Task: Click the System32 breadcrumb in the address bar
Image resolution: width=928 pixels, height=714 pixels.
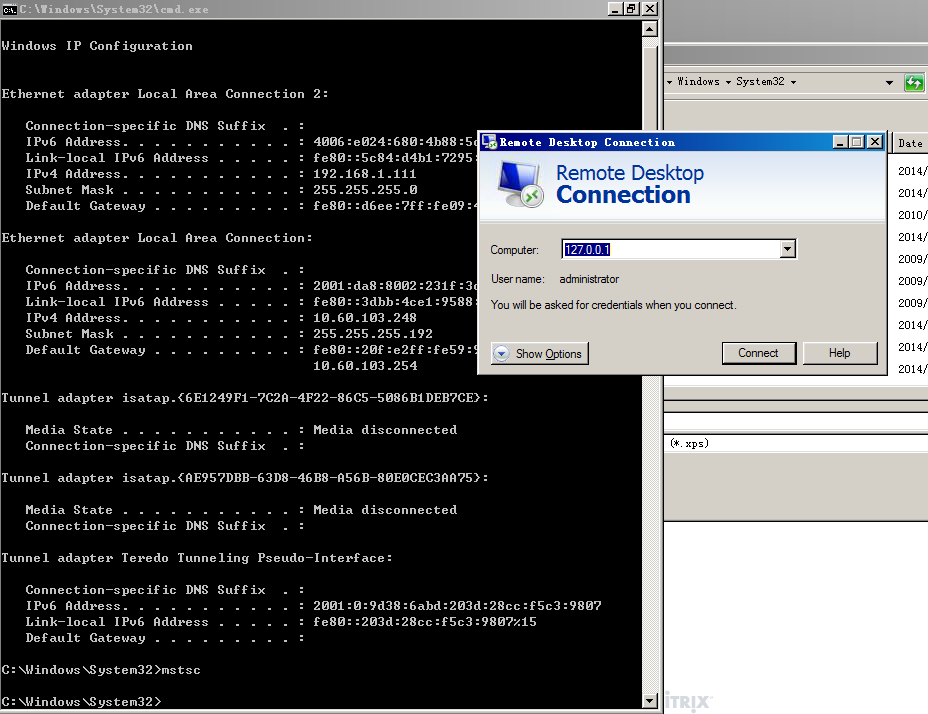Action: point(760,82)
